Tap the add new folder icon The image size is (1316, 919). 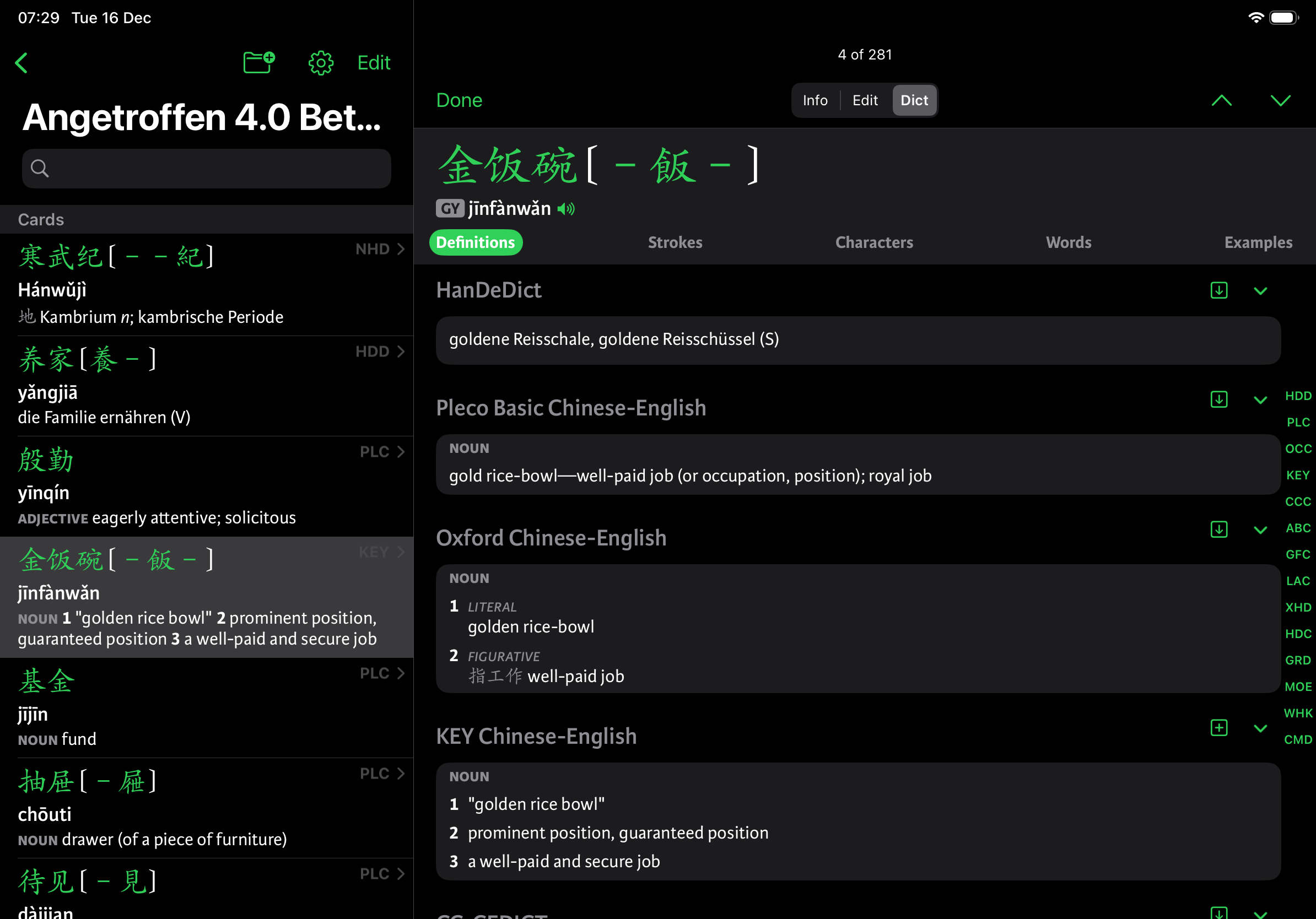pyautogui.click(x=259, y=62)
